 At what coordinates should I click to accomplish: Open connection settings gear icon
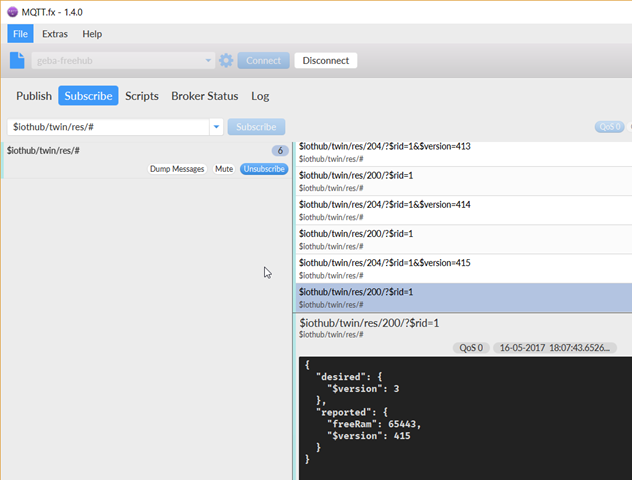tap(226, 61)
